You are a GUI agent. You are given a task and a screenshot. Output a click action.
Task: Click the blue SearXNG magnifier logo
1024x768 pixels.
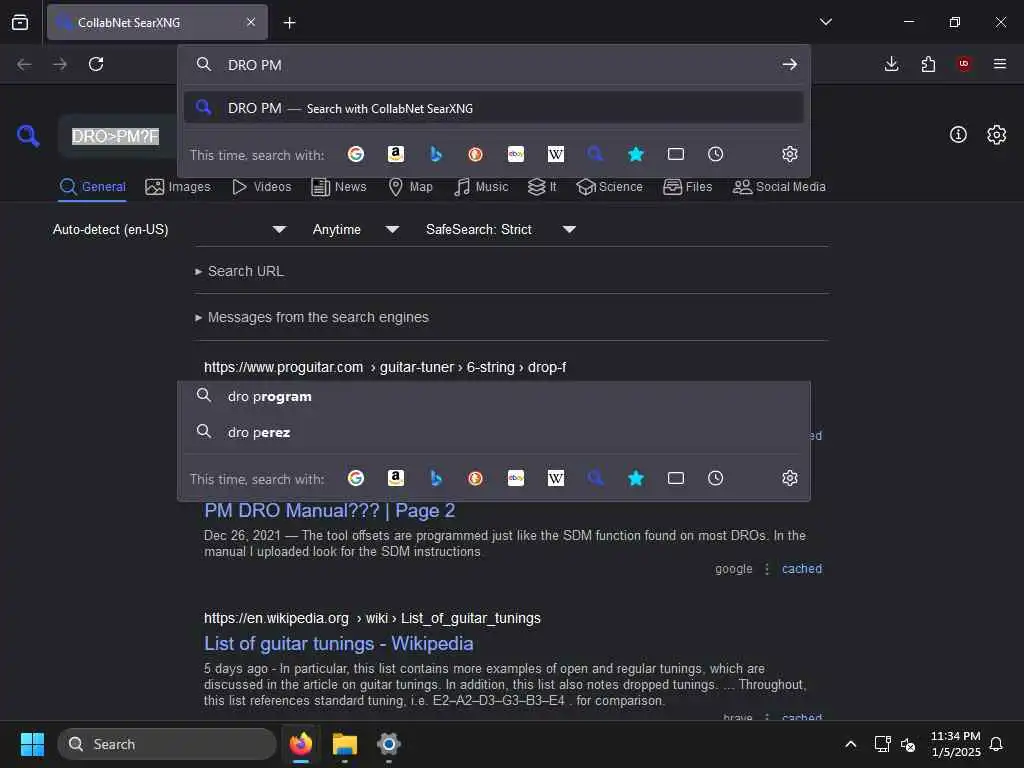click(28, 136)
